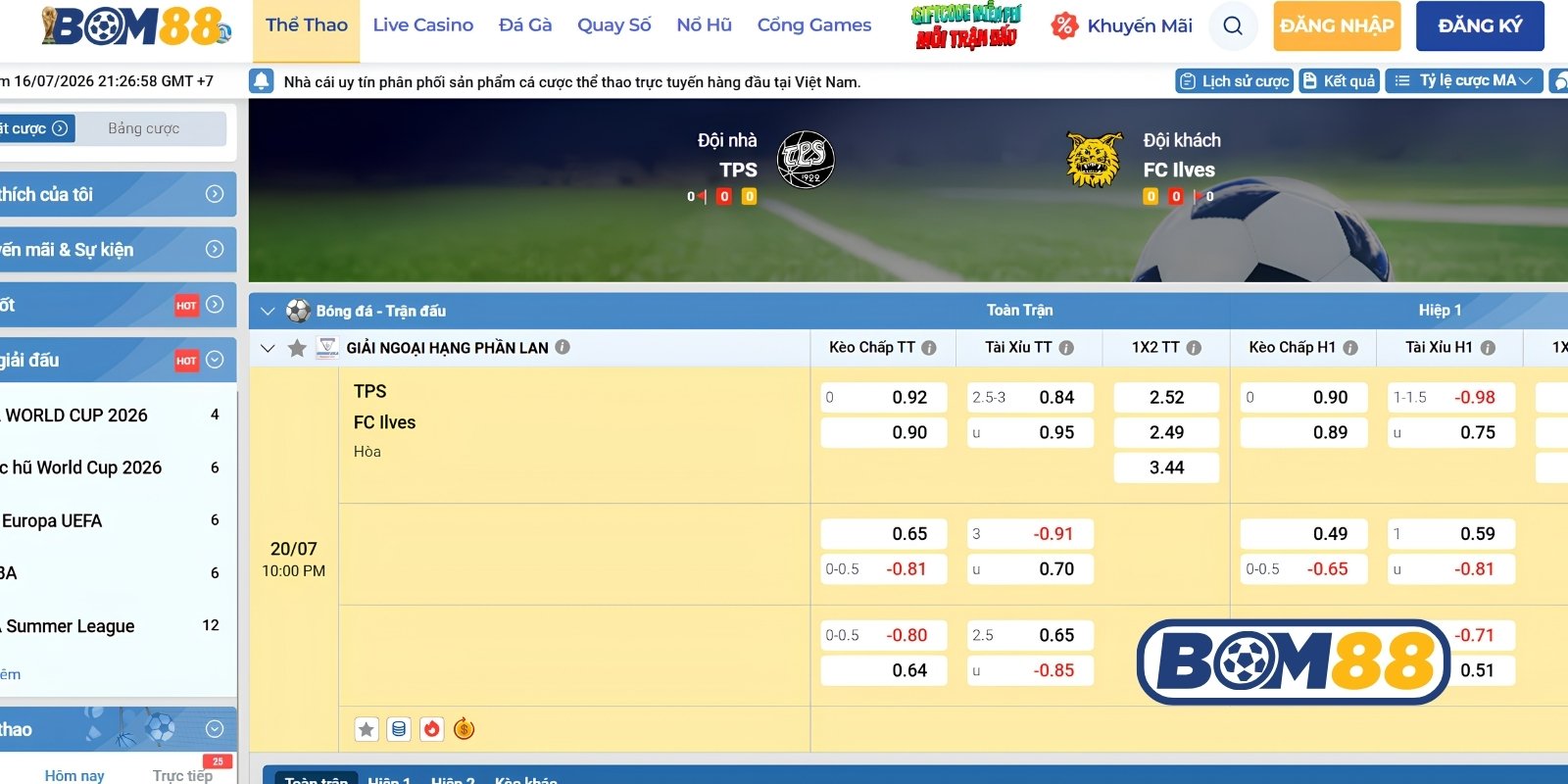Expand the thích của tôi panel
The width and height of the screenshot is (1568, 784).
pyautogui.click(x=215, y=194)
